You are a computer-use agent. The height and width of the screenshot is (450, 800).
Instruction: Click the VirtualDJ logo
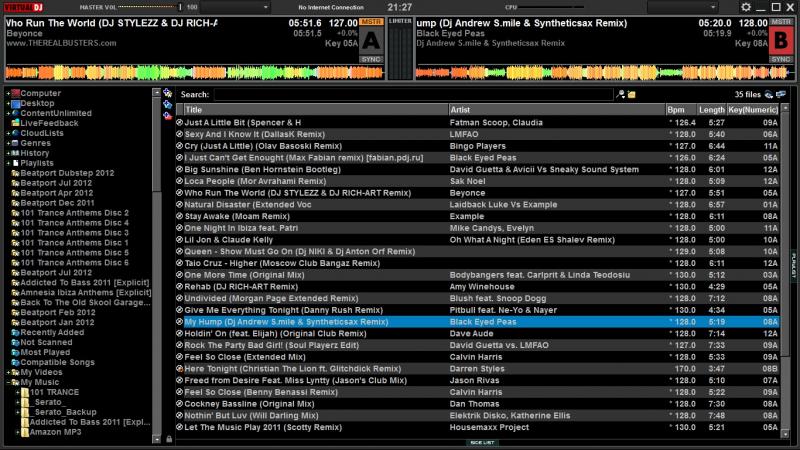[x=24, y=7]
